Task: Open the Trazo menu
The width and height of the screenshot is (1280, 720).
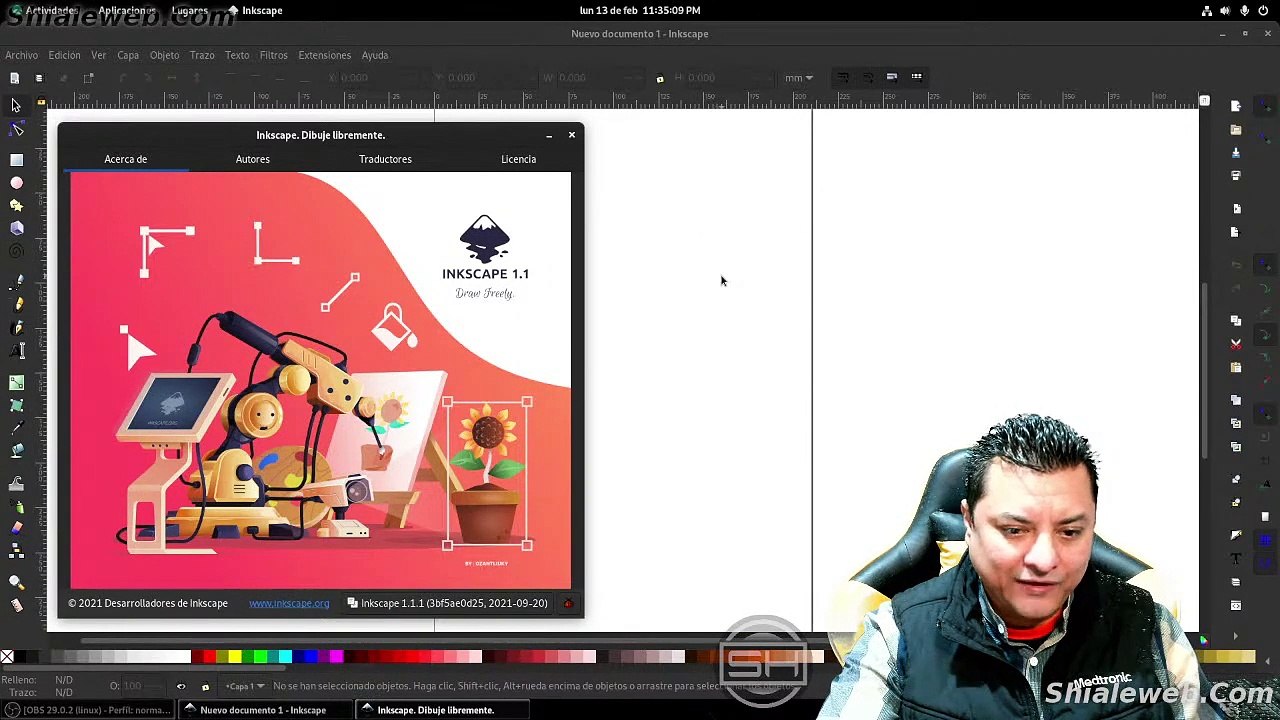Action: point(202,55)
